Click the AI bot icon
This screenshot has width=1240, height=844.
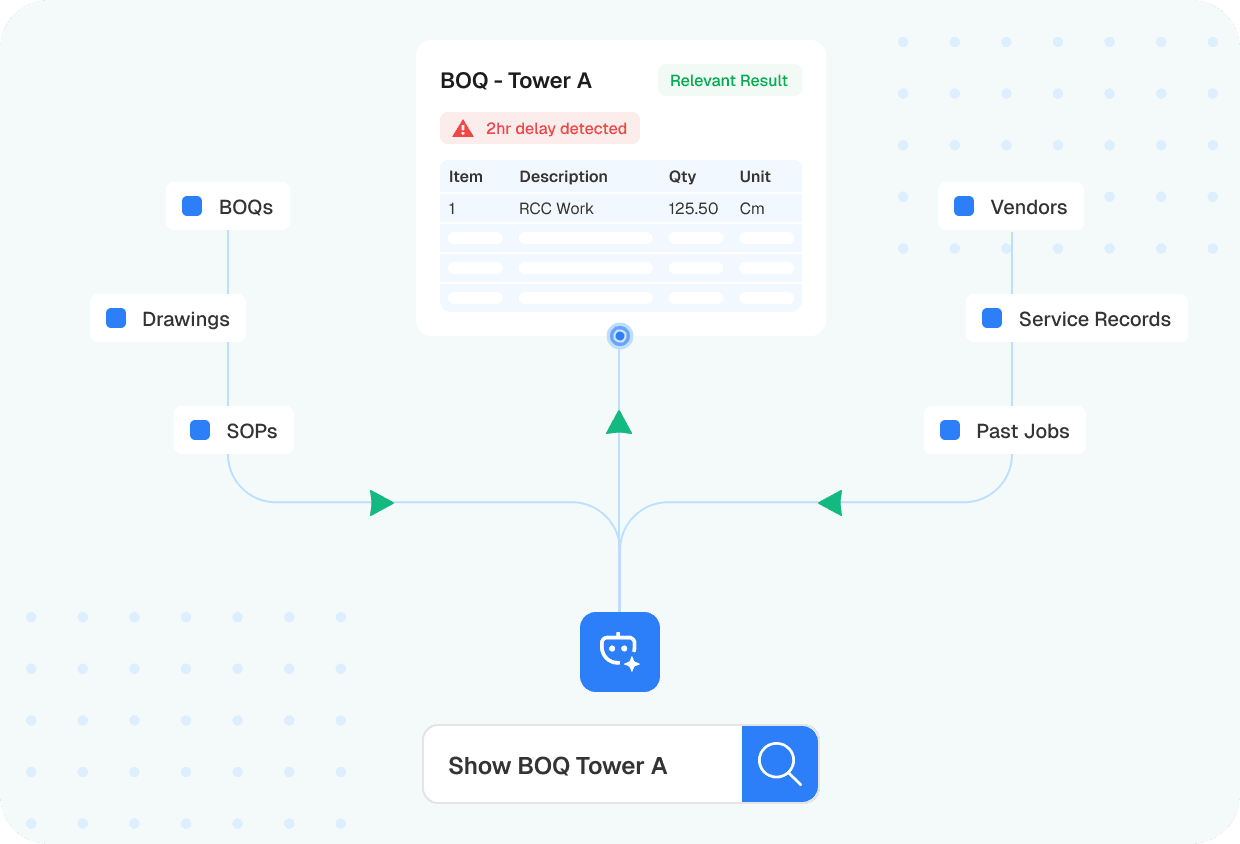point(620,652)
